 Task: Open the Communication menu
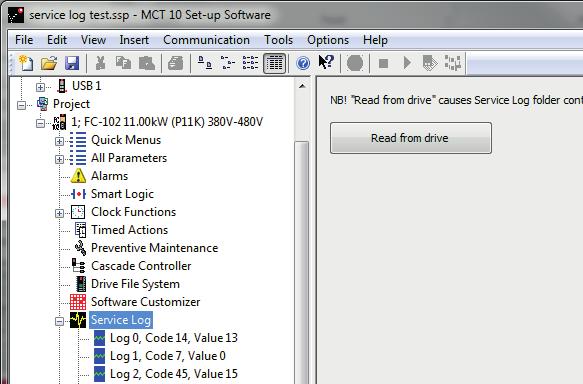(x=206, y=40)
